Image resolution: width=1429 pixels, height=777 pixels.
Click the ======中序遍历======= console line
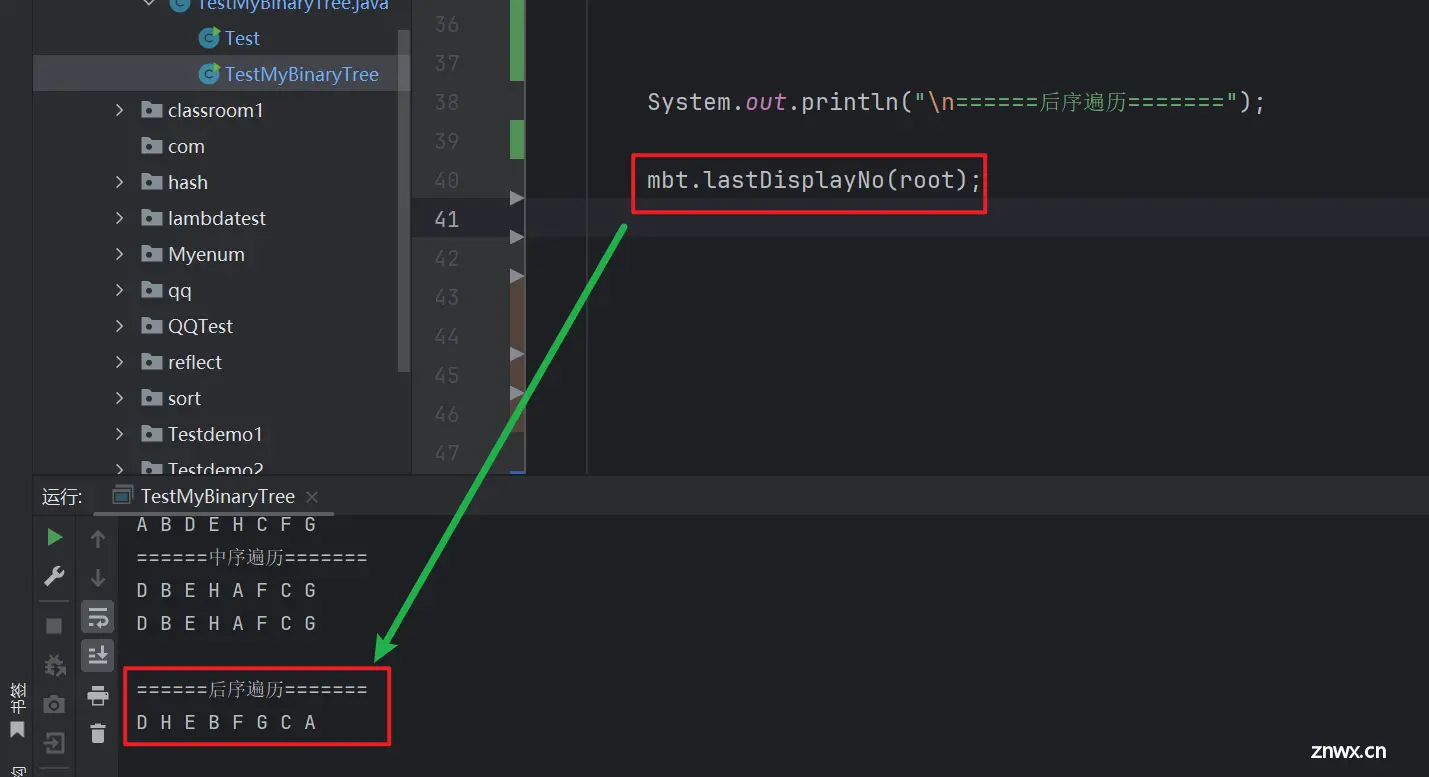click(252, 557)
